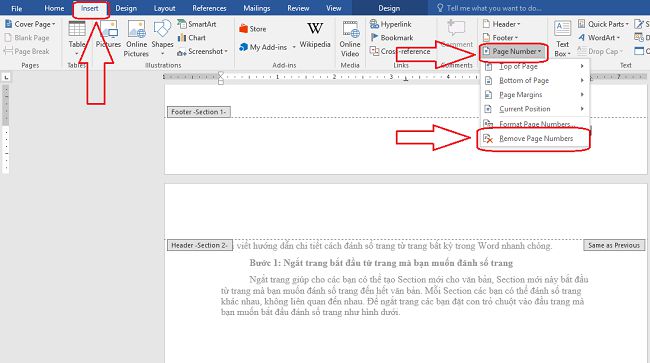
Task: Expand Page Margins submenu
Action: 535,95
